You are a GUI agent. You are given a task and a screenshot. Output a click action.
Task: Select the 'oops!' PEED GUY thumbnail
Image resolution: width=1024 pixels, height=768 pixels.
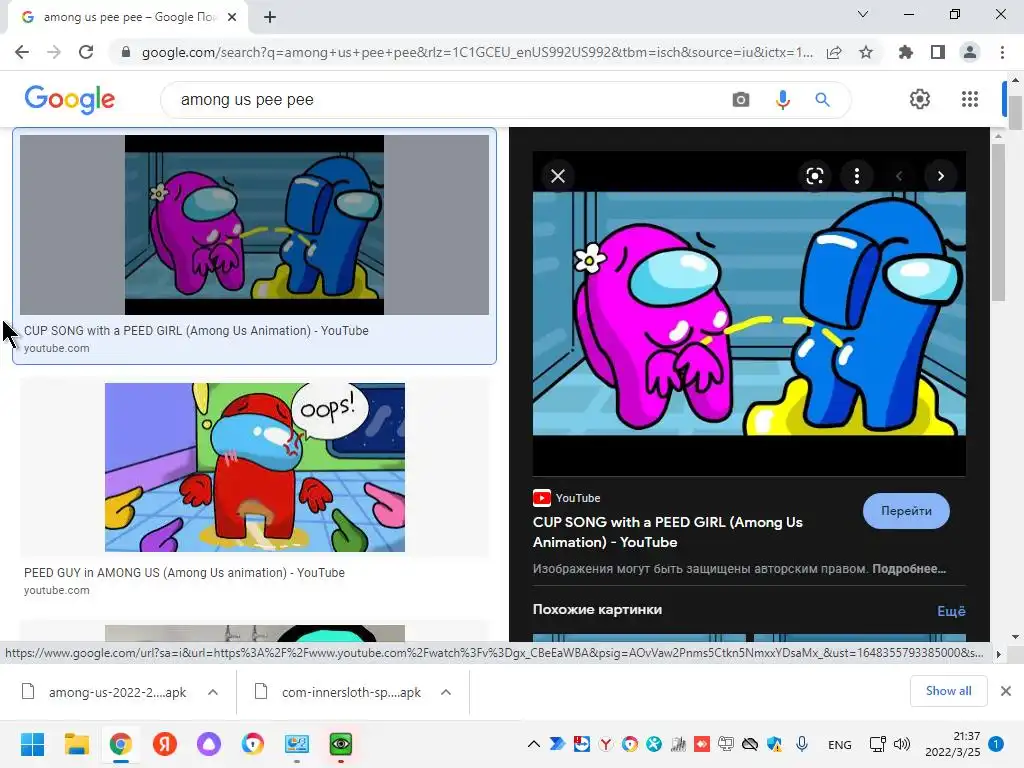[255, 467]
